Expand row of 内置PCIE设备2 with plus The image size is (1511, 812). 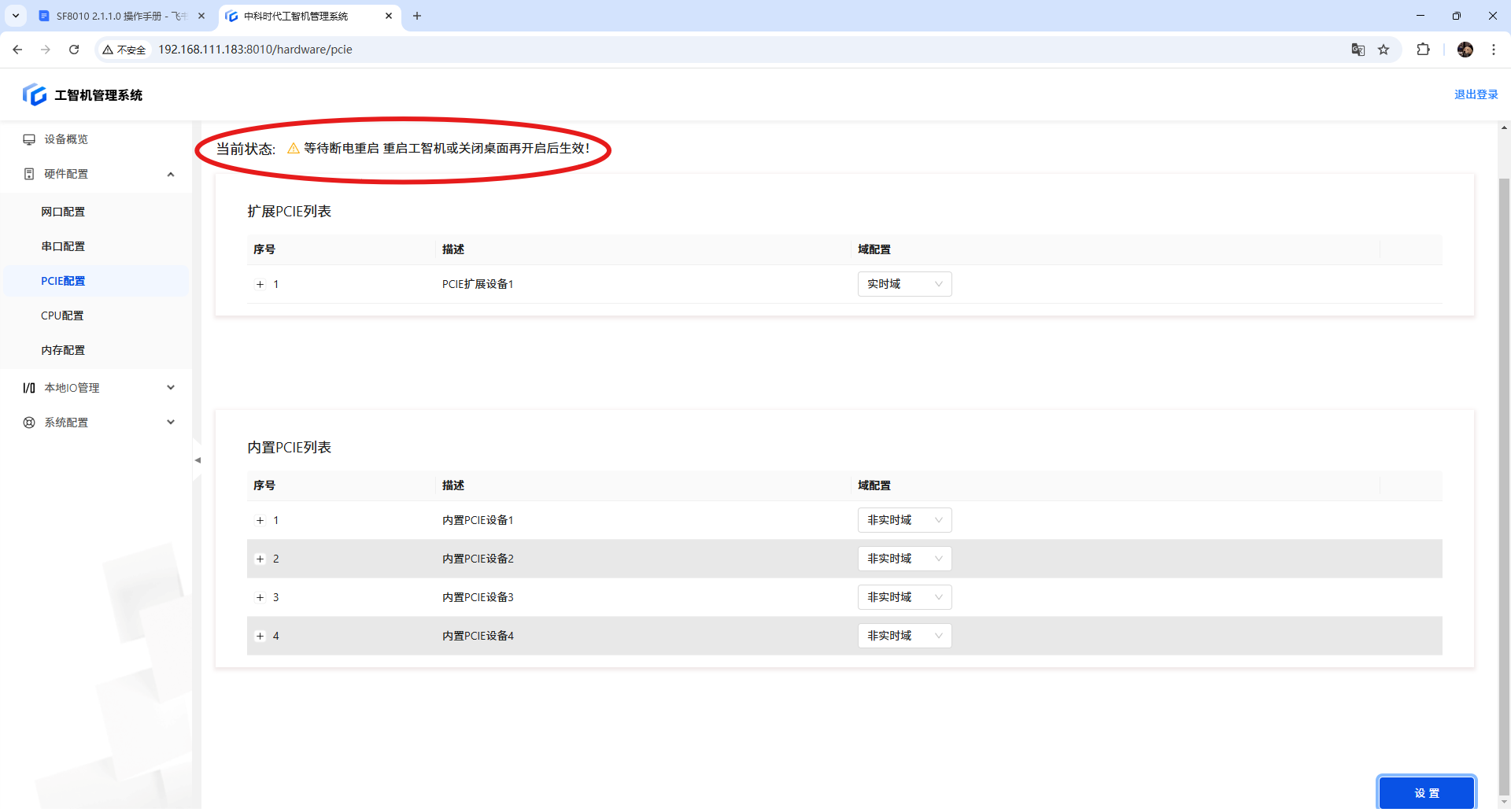[260, 559]
